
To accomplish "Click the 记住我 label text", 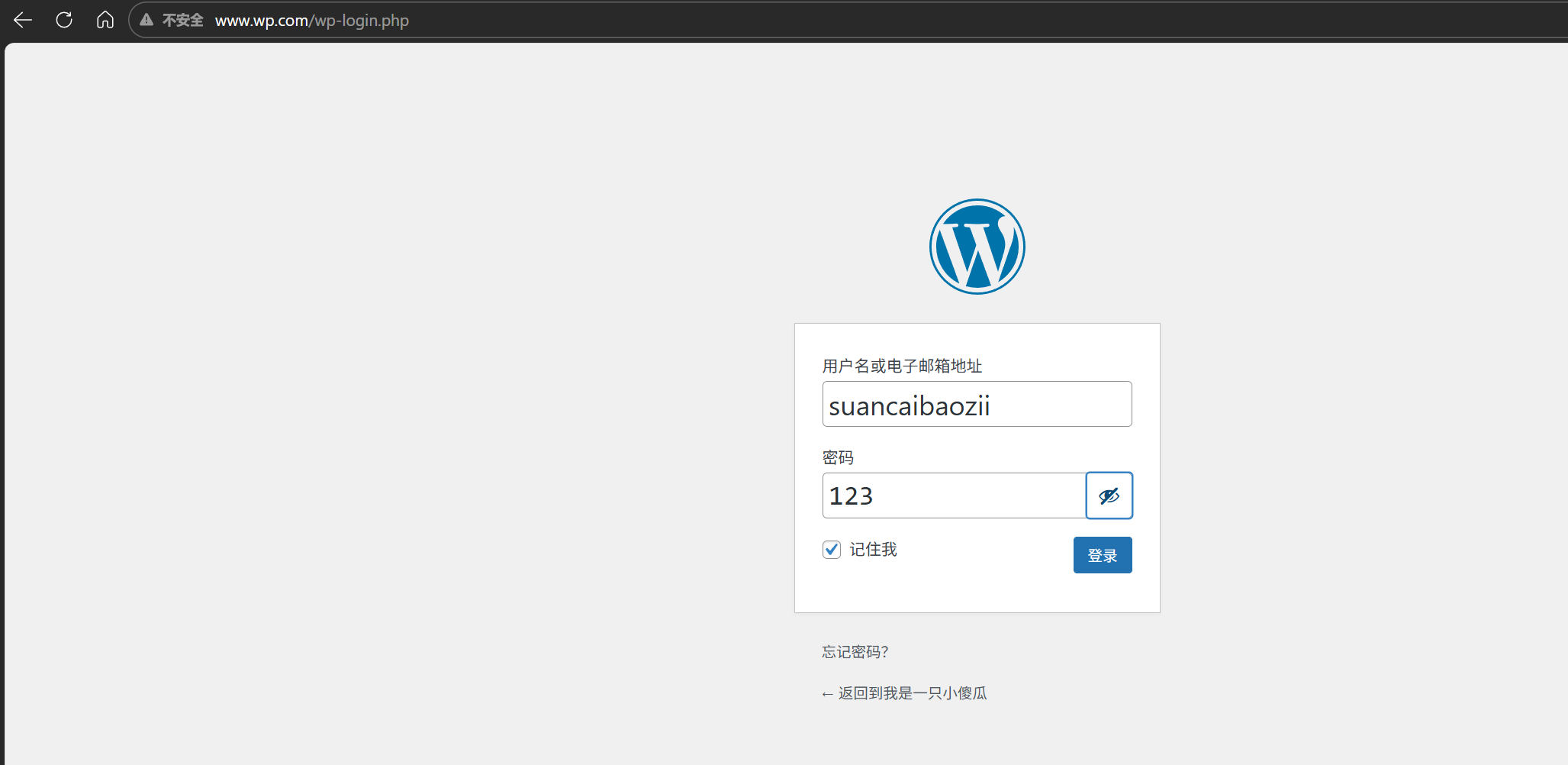I will pyautogui.click(x=873, y=550).
